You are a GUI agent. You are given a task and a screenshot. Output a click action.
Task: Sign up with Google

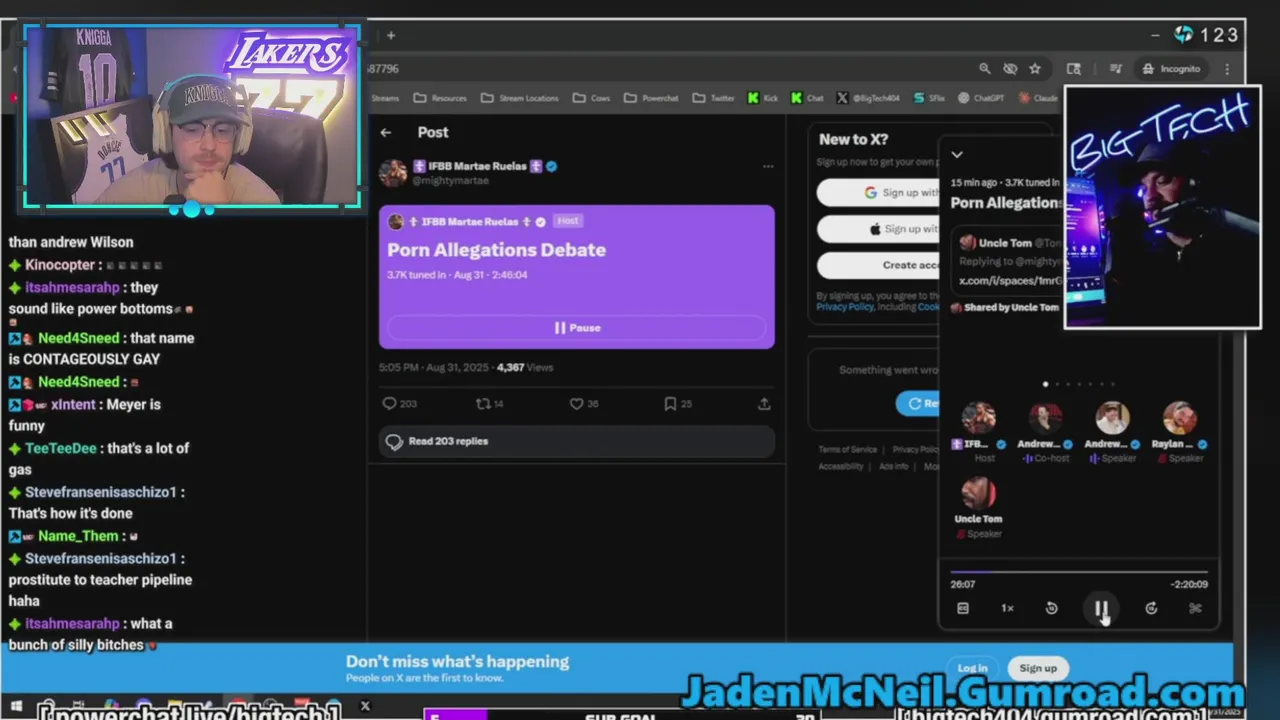pos(880,193)
